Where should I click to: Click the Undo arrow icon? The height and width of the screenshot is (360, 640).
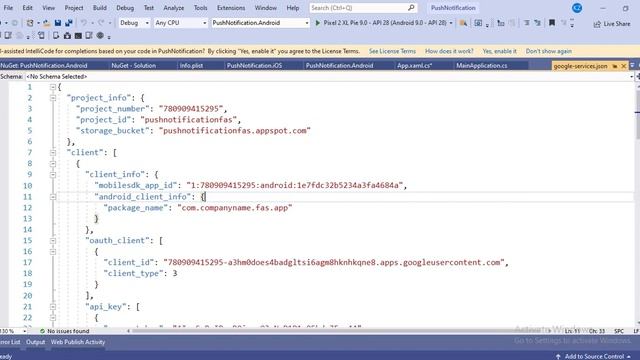click(84, 23)
